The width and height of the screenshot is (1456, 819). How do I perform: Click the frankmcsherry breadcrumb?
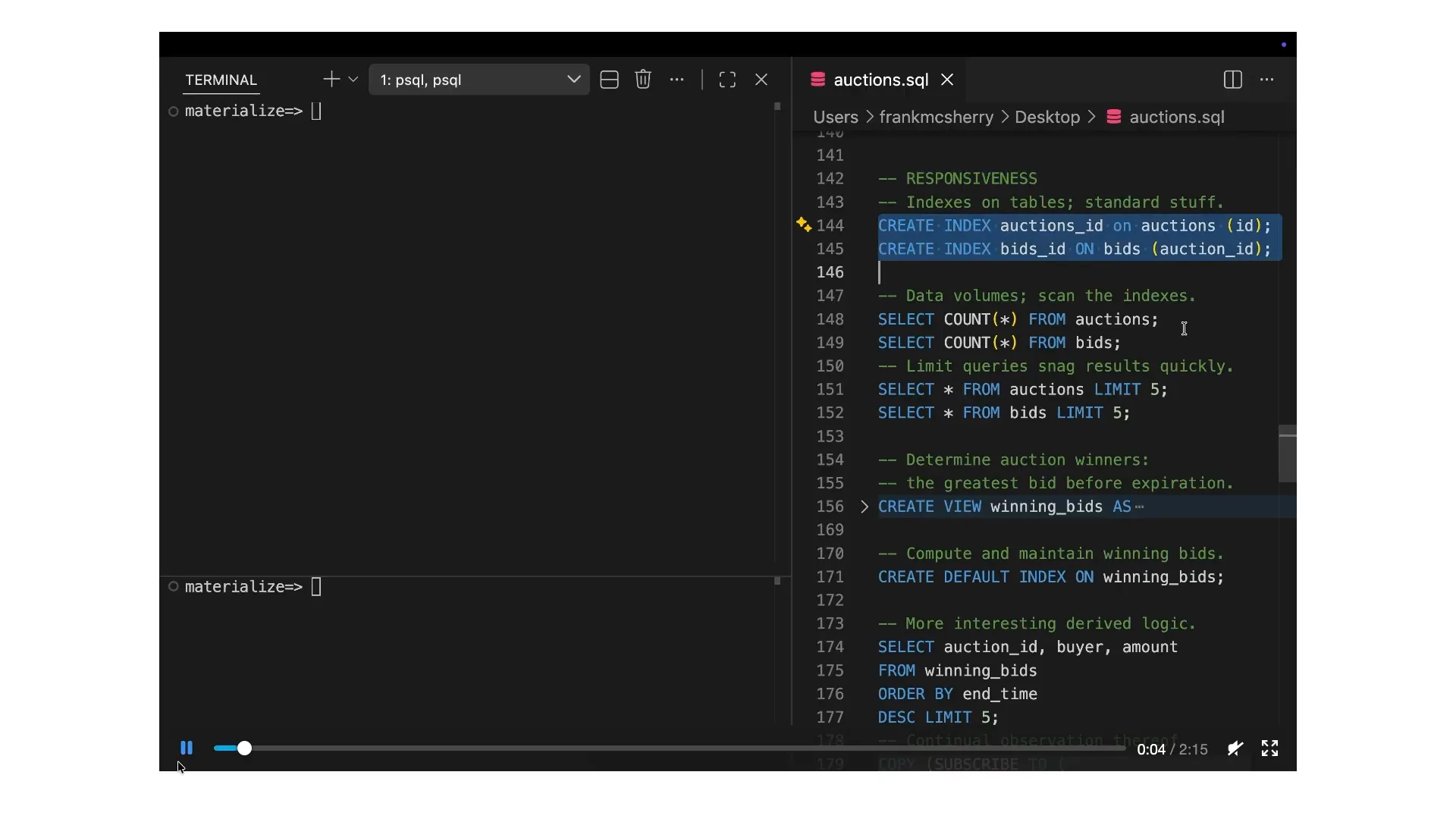point(937,117)
